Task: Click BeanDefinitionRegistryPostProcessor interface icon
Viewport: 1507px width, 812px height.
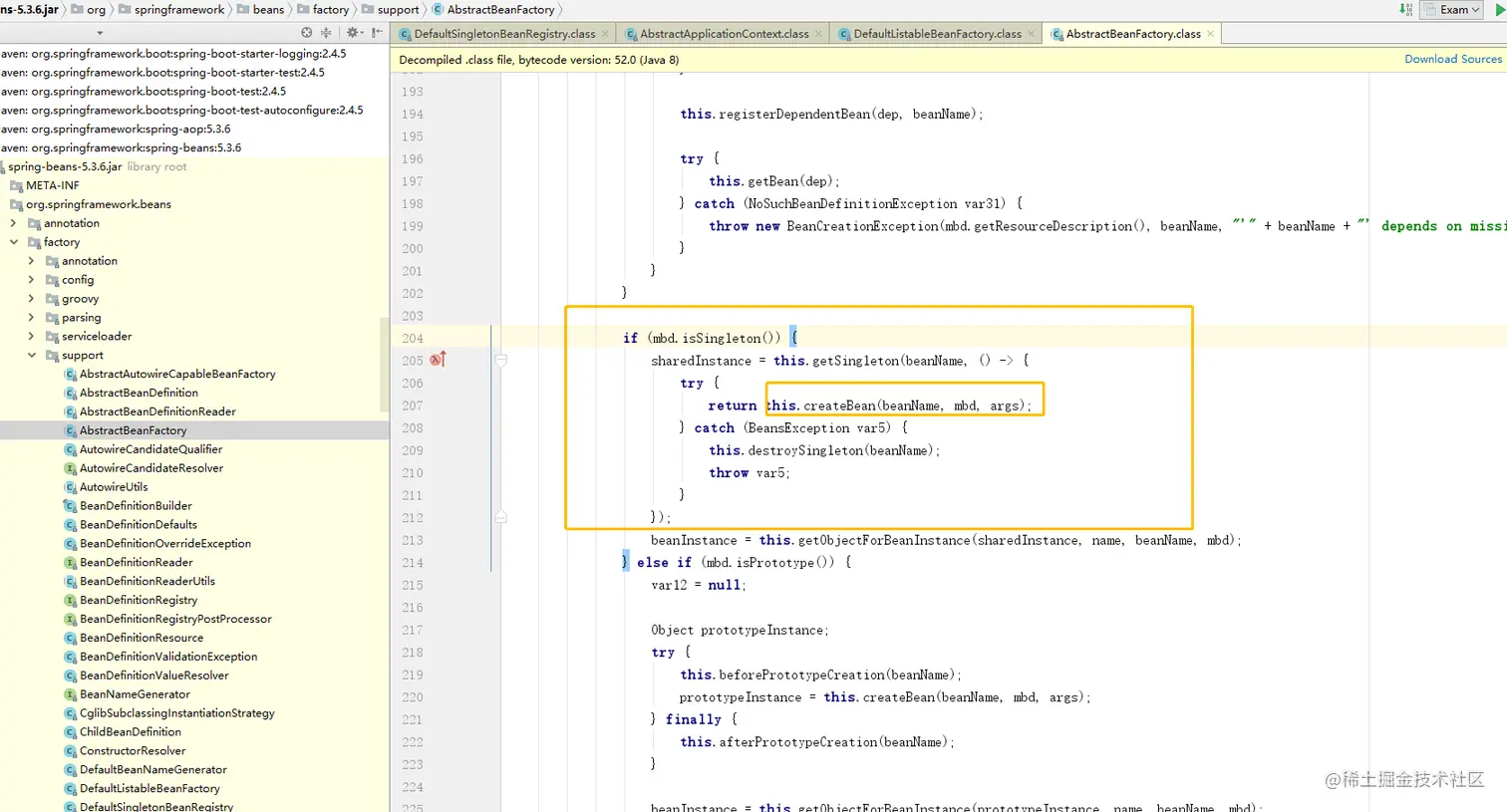Action: click(x=71, y=620)
